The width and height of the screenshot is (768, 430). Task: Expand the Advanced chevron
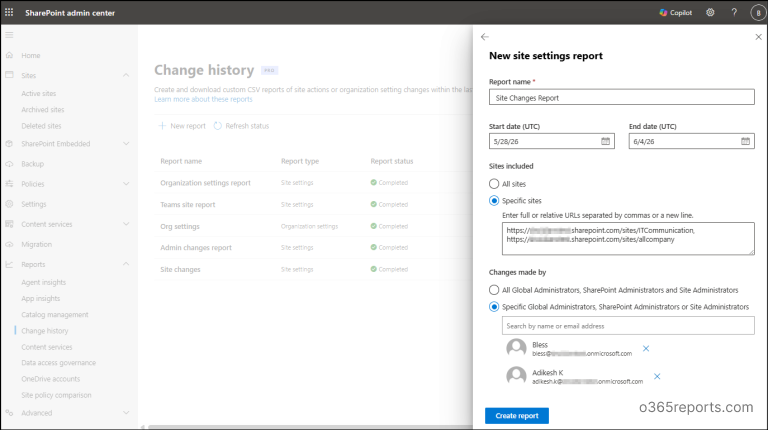coord(126,413)
